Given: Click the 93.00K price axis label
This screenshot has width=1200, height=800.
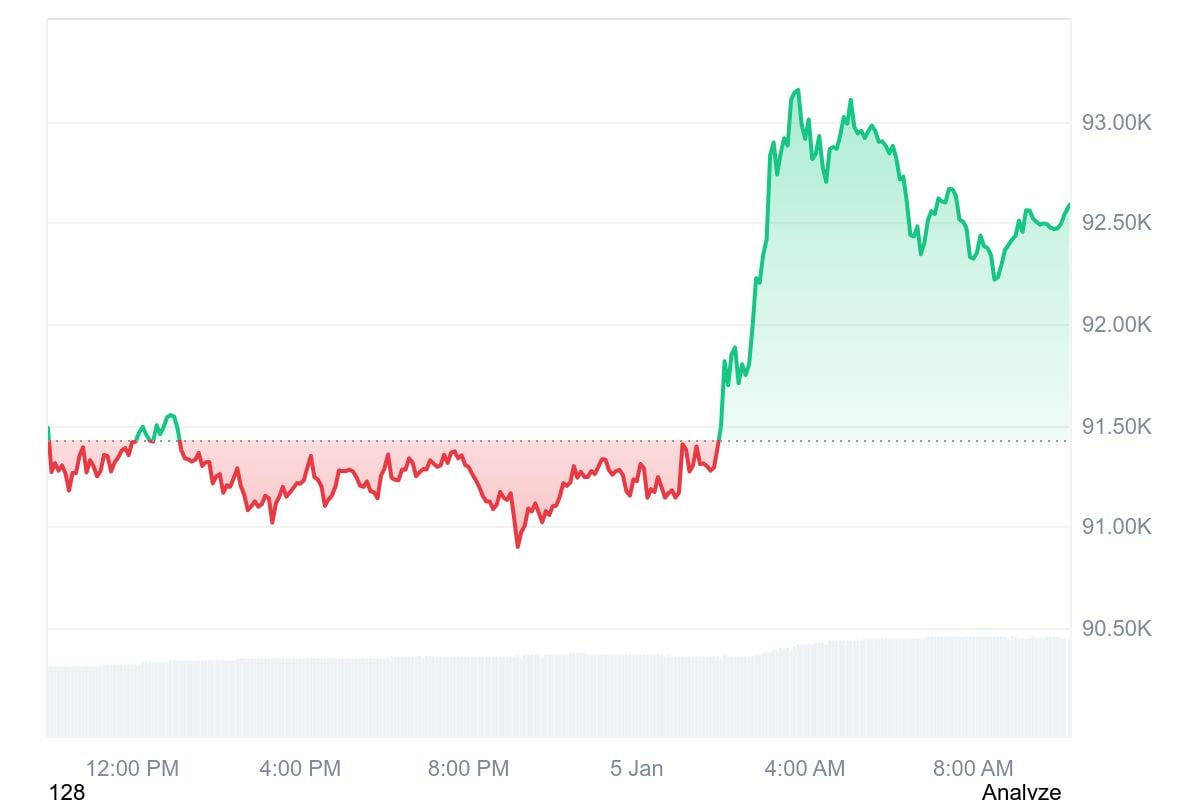Looking at the screenshot, I should (x=1116, y=122).
